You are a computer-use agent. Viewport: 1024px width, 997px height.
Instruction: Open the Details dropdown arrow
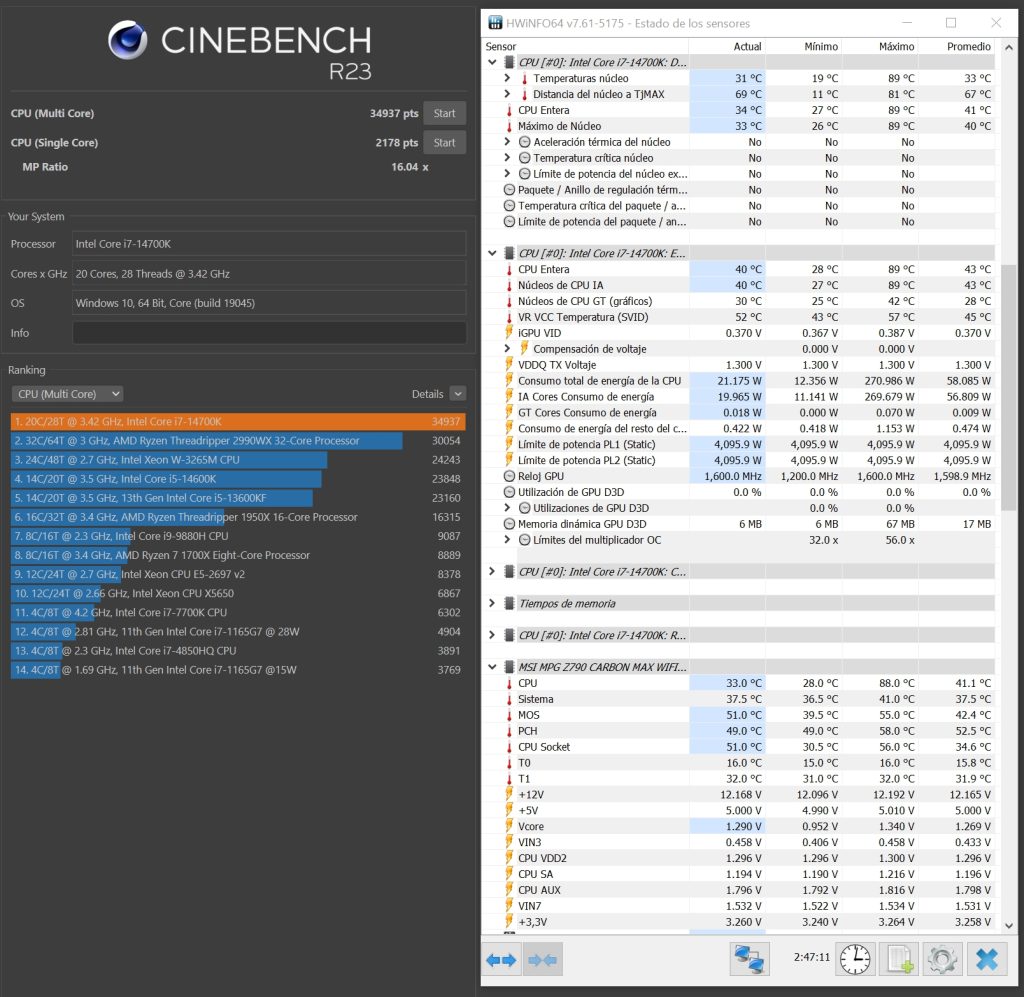[x=458, y=394]
